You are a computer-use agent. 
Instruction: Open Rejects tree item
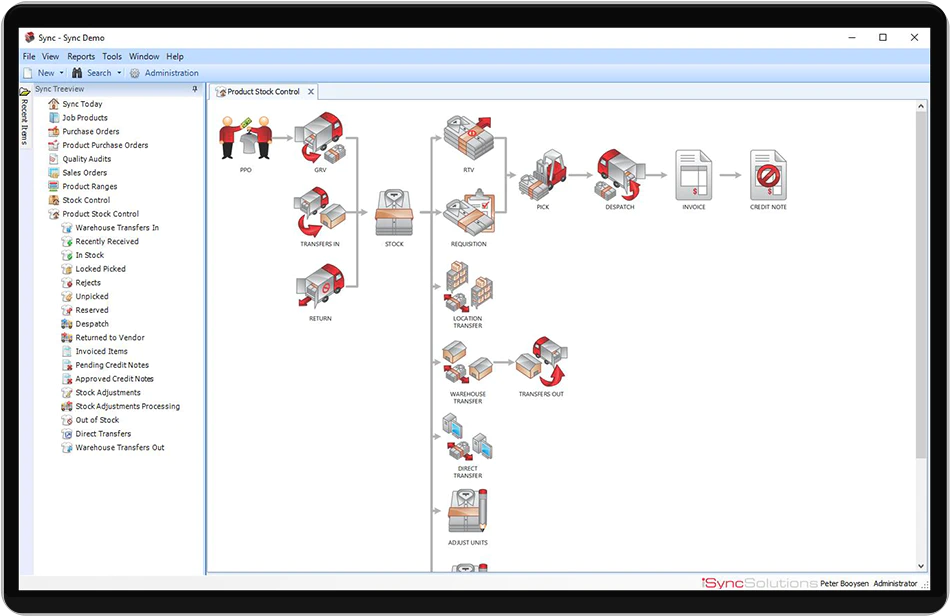(x=88, y=283)
